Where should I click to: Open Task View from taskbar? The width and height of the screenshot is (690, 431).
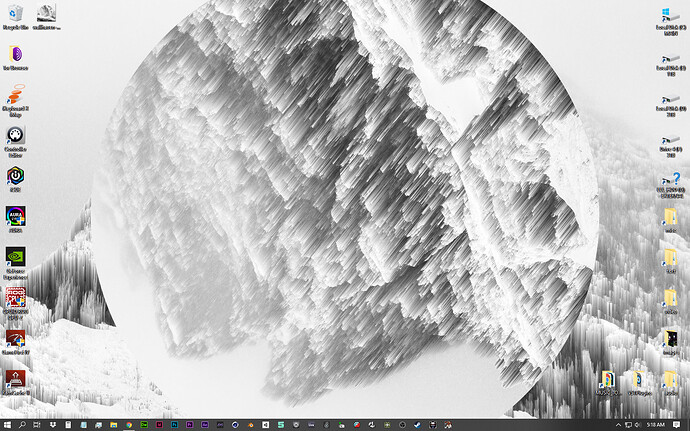pyautogui.click(x=37, y=425)
